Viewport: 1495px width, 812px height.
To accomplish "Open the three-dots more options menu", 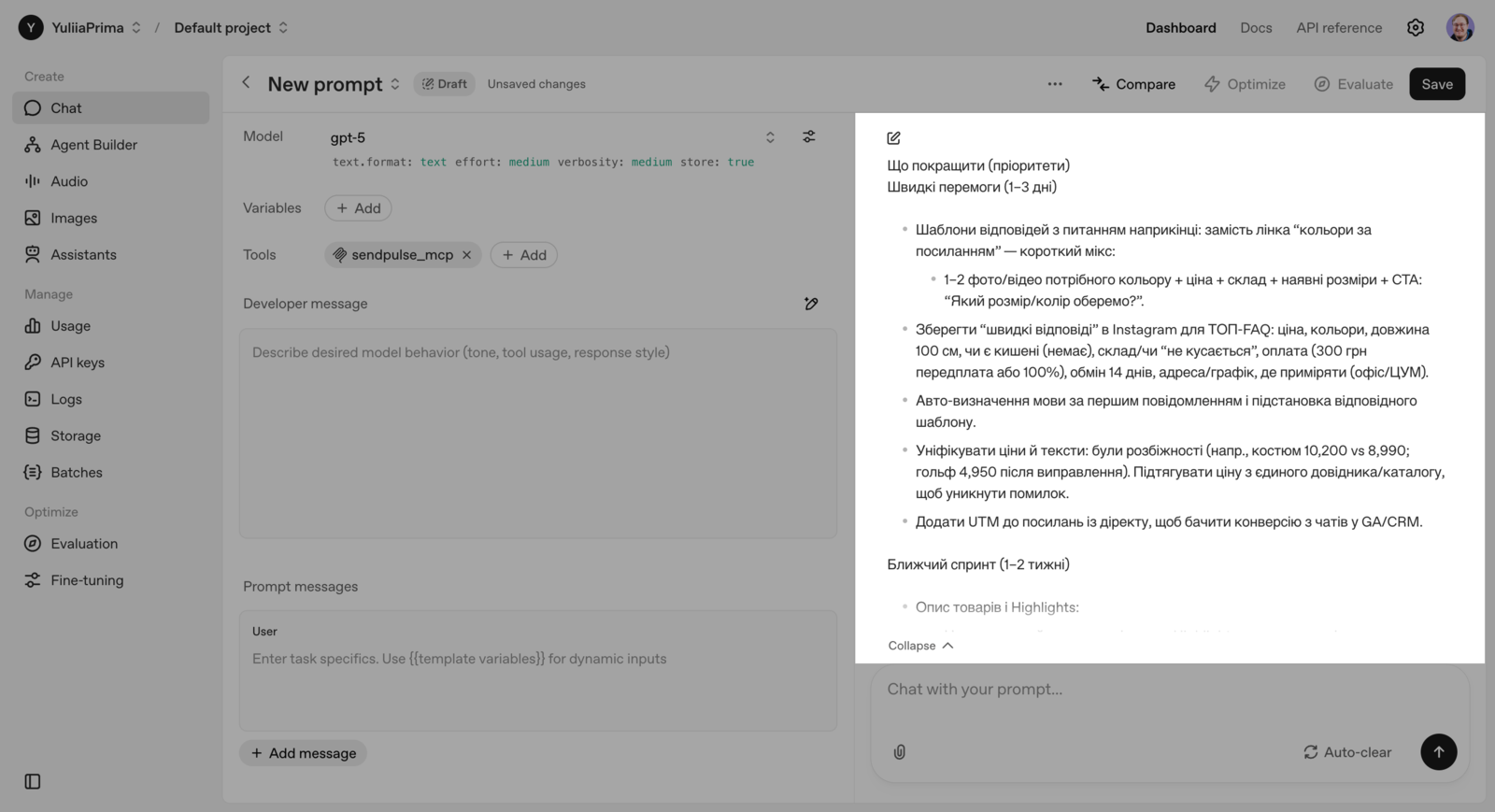I will tap(1055, 84).
